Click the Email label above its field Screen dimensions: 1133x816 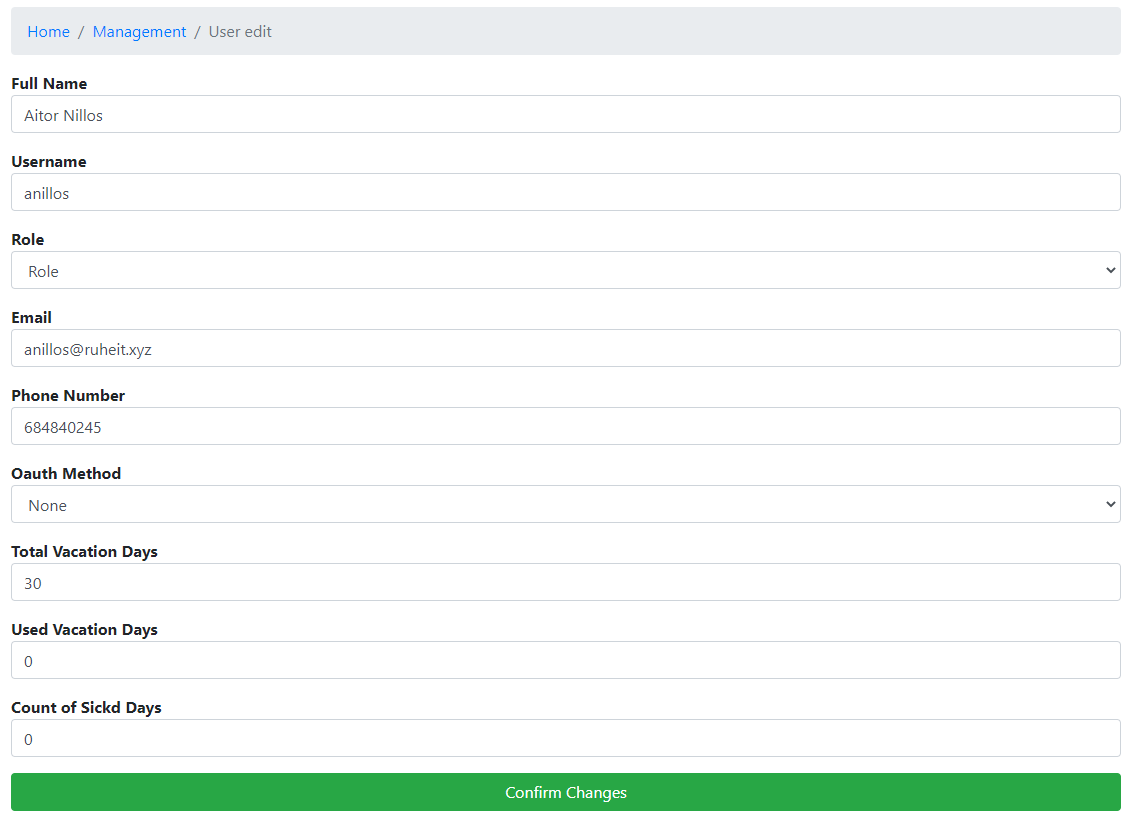(31, 317)
